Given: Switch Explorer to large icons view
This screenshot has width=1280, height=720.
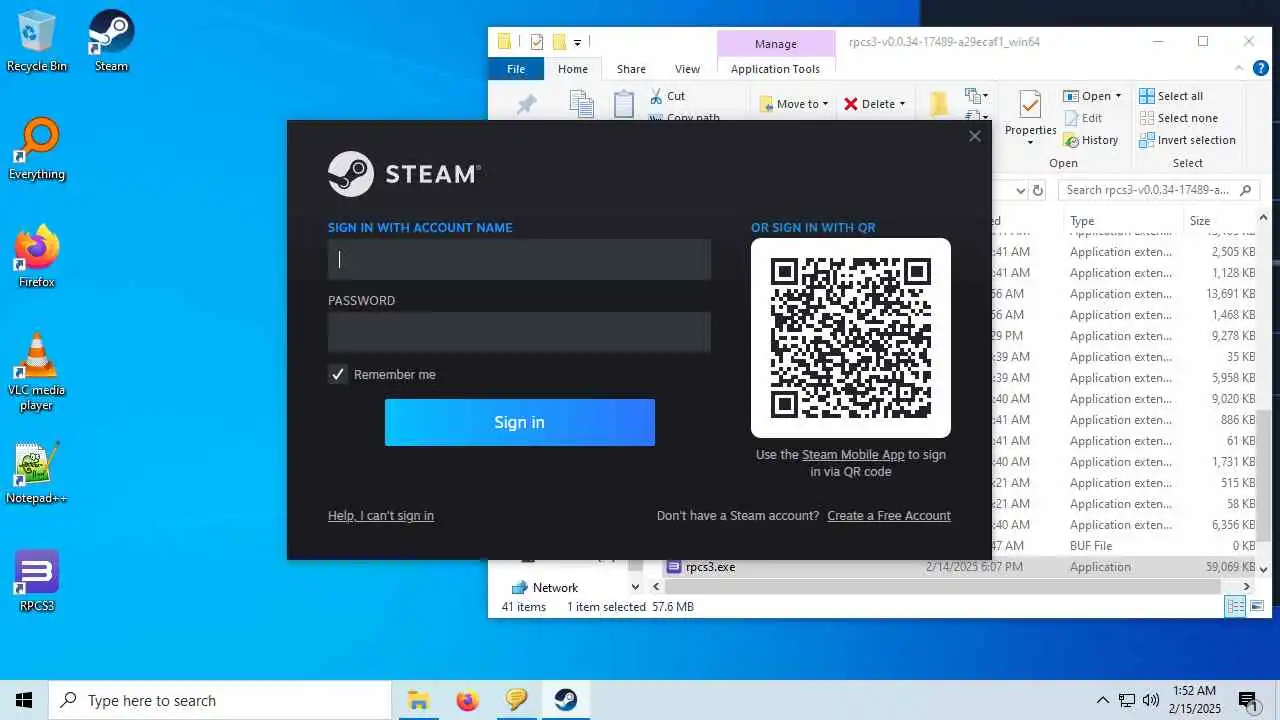Looking at the screenshot, I should point(1257,607).
